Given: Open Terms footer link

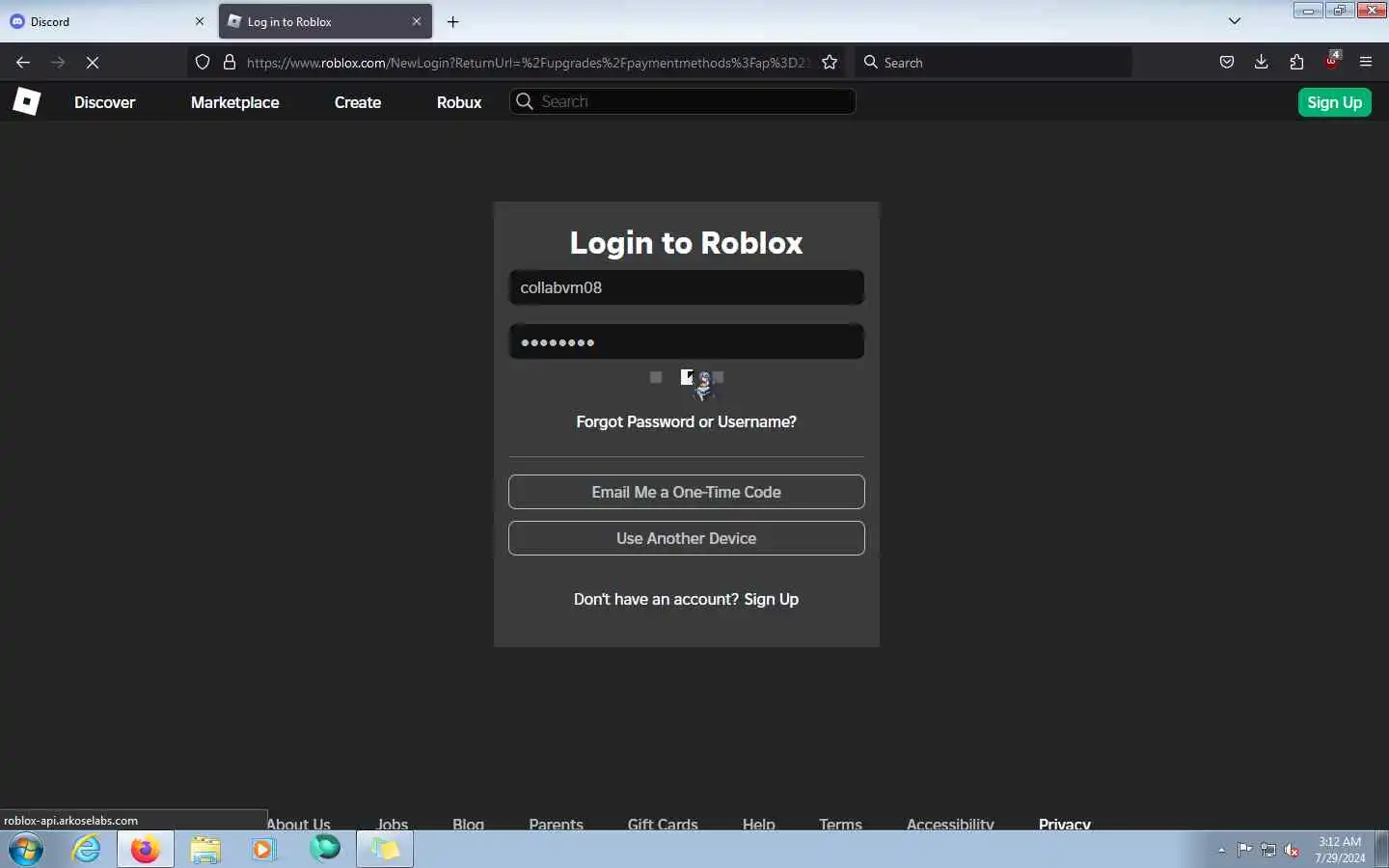Looking at the screenshot, I should (840, 823).
